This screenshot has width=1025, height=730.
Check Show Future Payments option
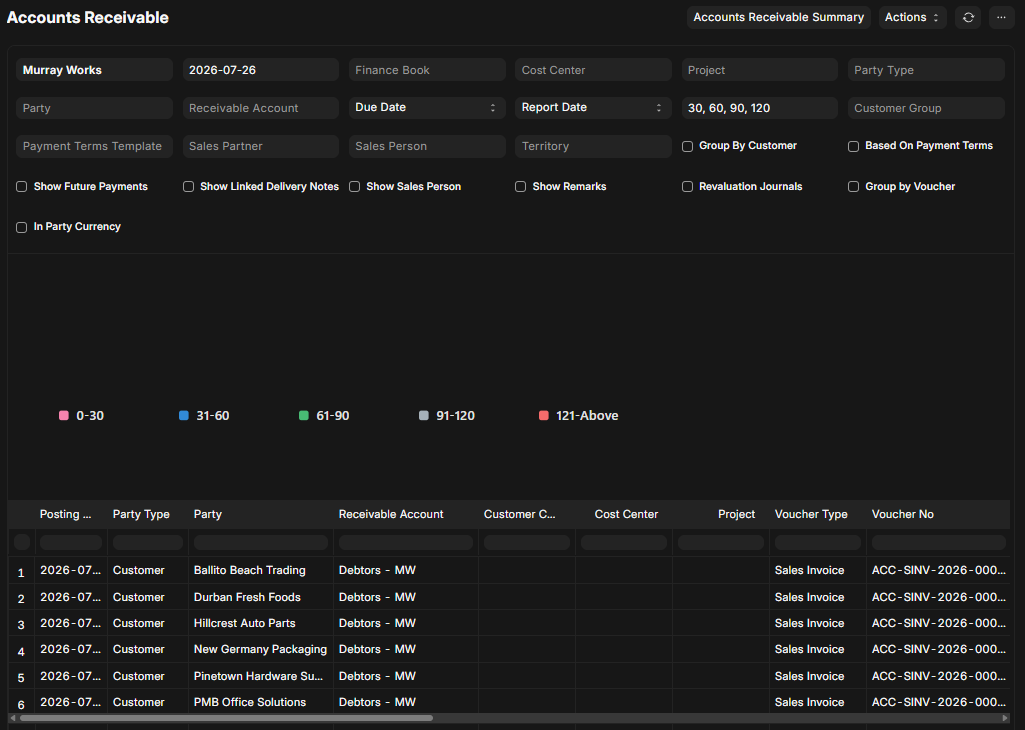pyautogui.click(x=22, y=187)
